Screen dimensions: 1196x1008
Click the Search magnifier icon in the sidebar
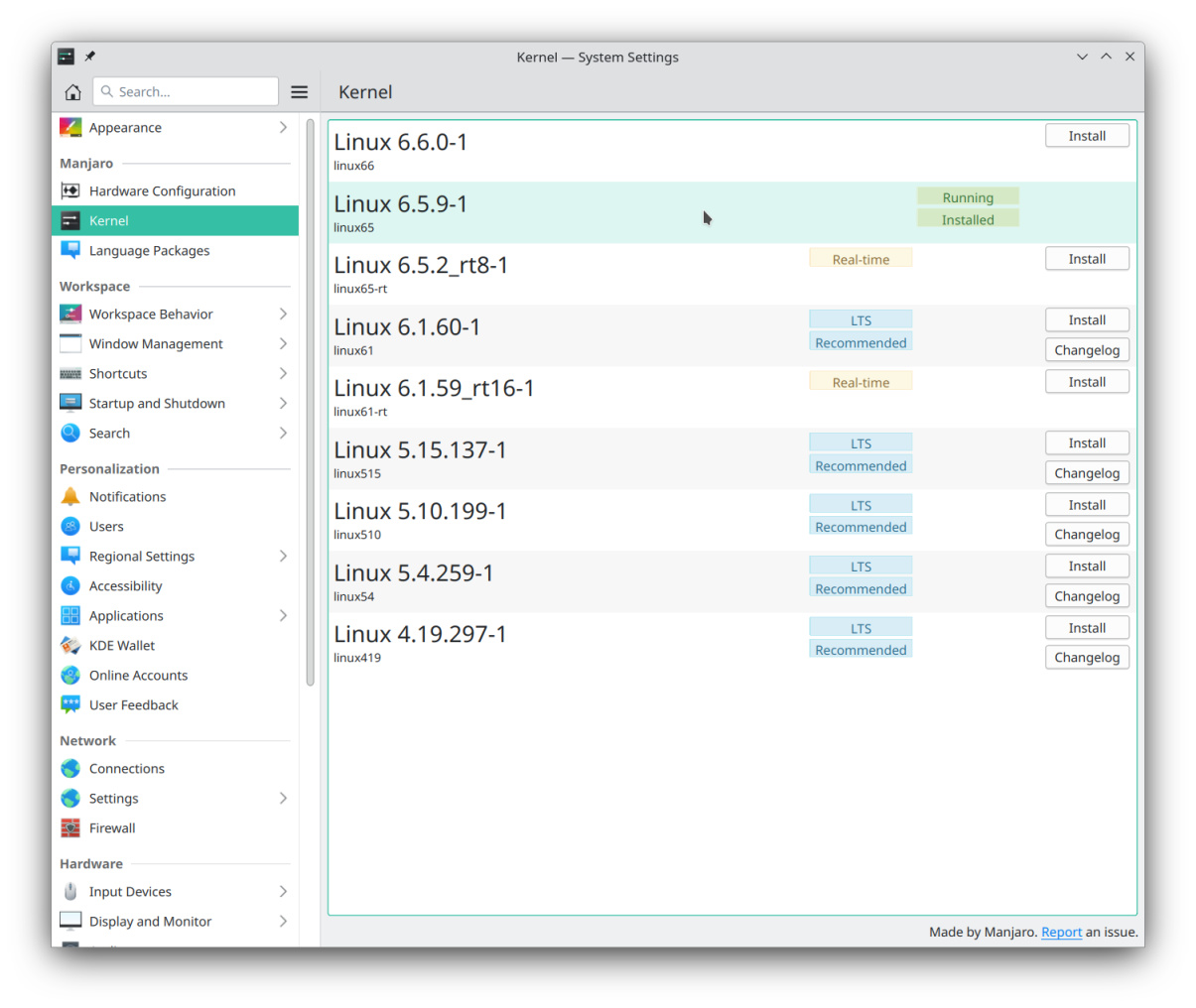coord(70,434)
